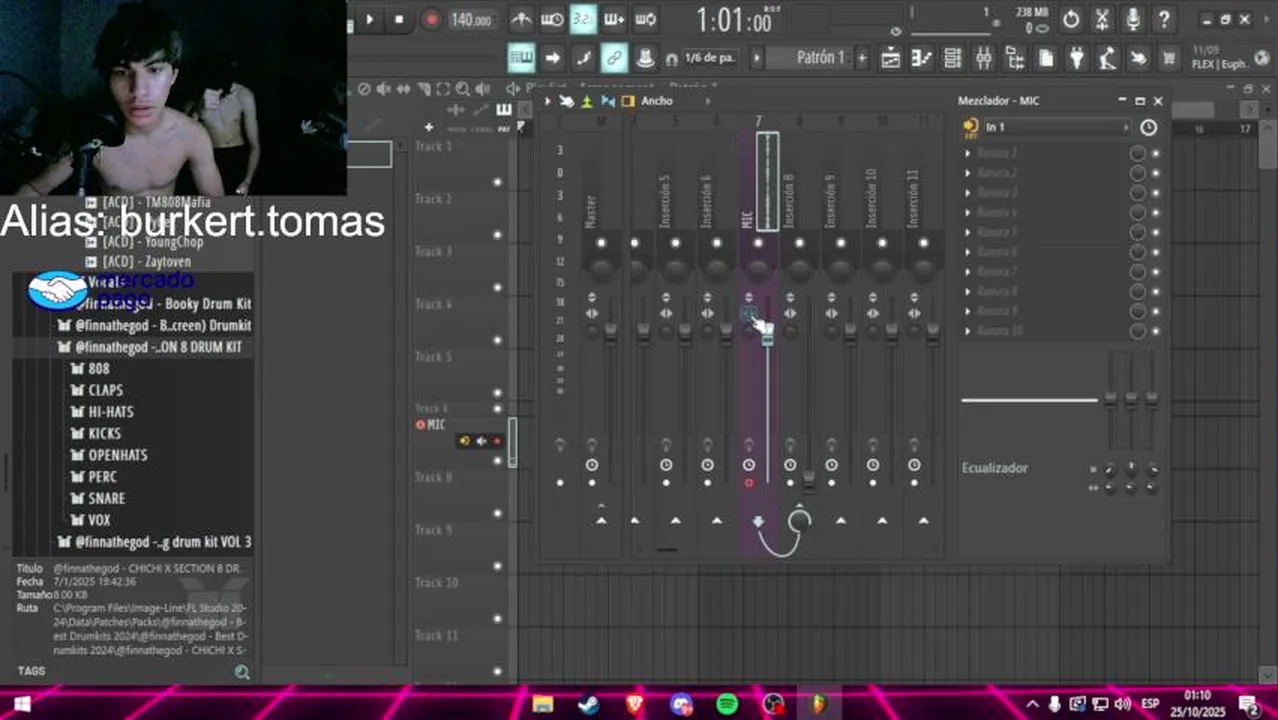Arm the red record button
Image resolution: width=1278 pixels, height=720 pixels.
(431, 19)
